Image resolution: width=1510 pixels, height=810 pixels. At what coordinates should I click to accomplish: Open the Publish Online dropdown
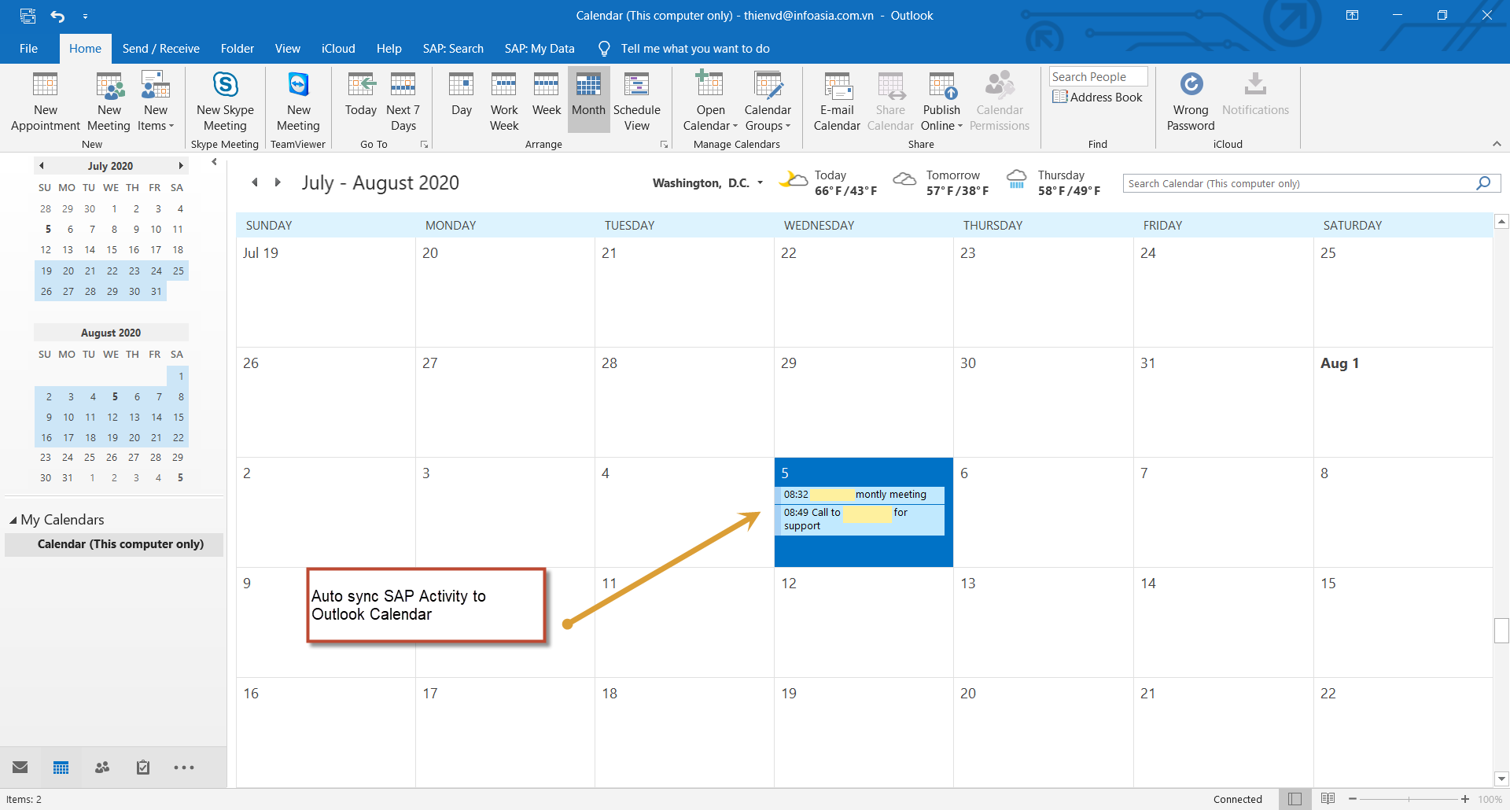click(941, 102)
